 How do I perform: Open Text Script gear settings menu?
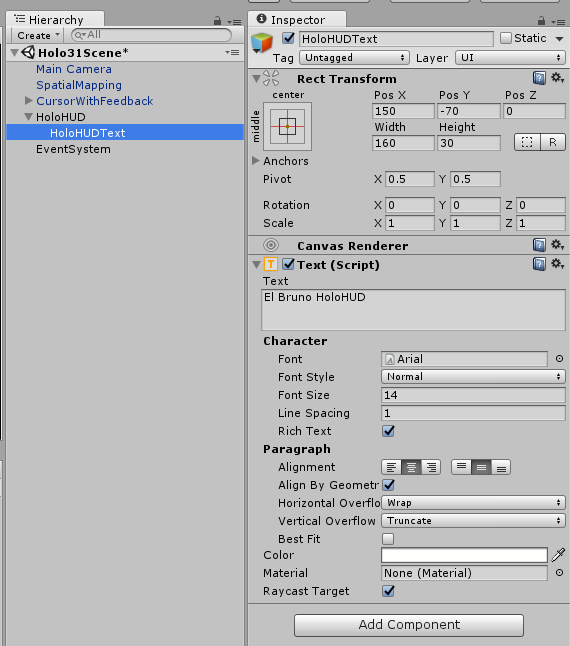click(x=558, y=264)
